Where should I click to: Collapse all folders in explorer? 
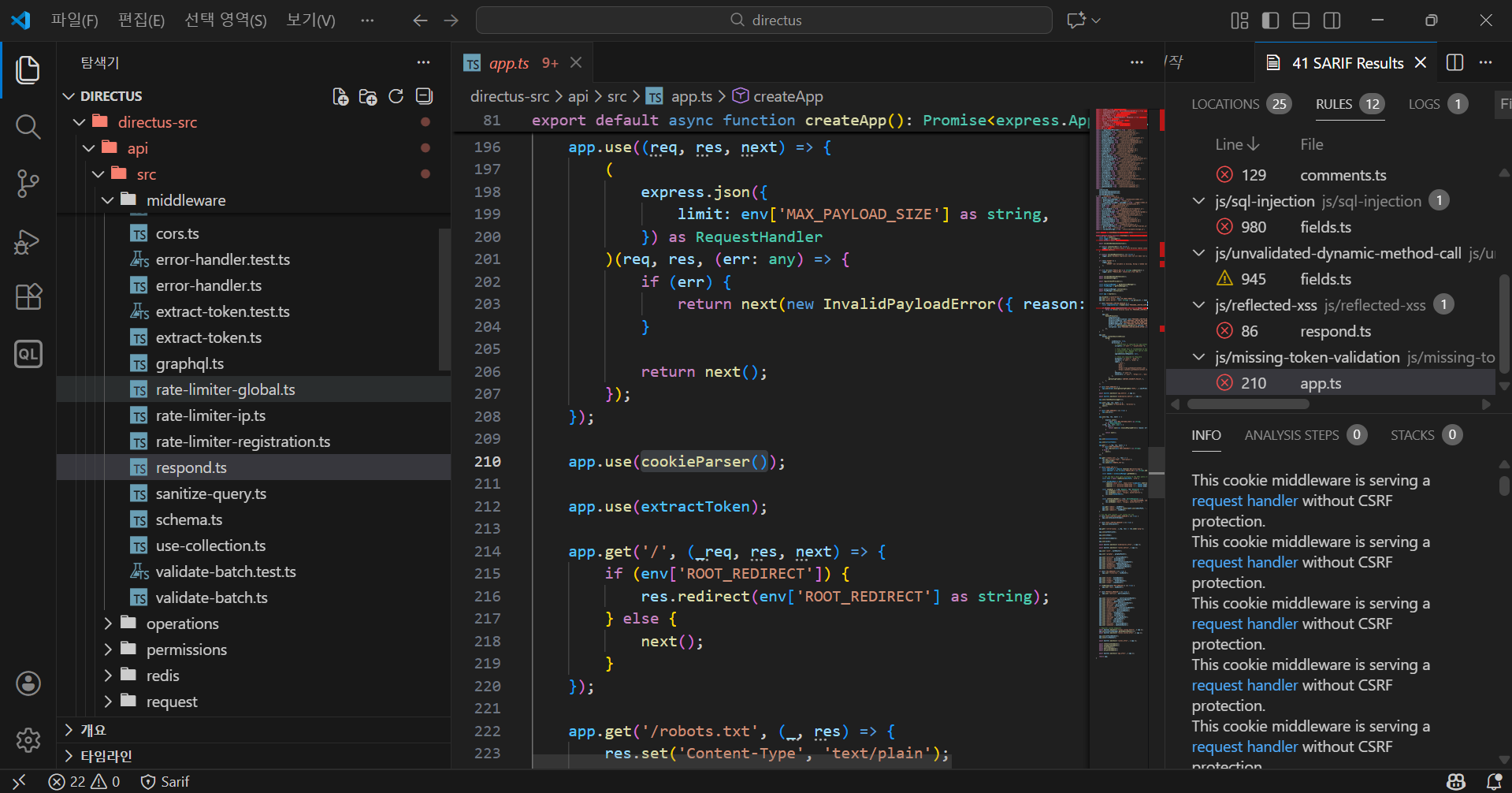point(424,96)
